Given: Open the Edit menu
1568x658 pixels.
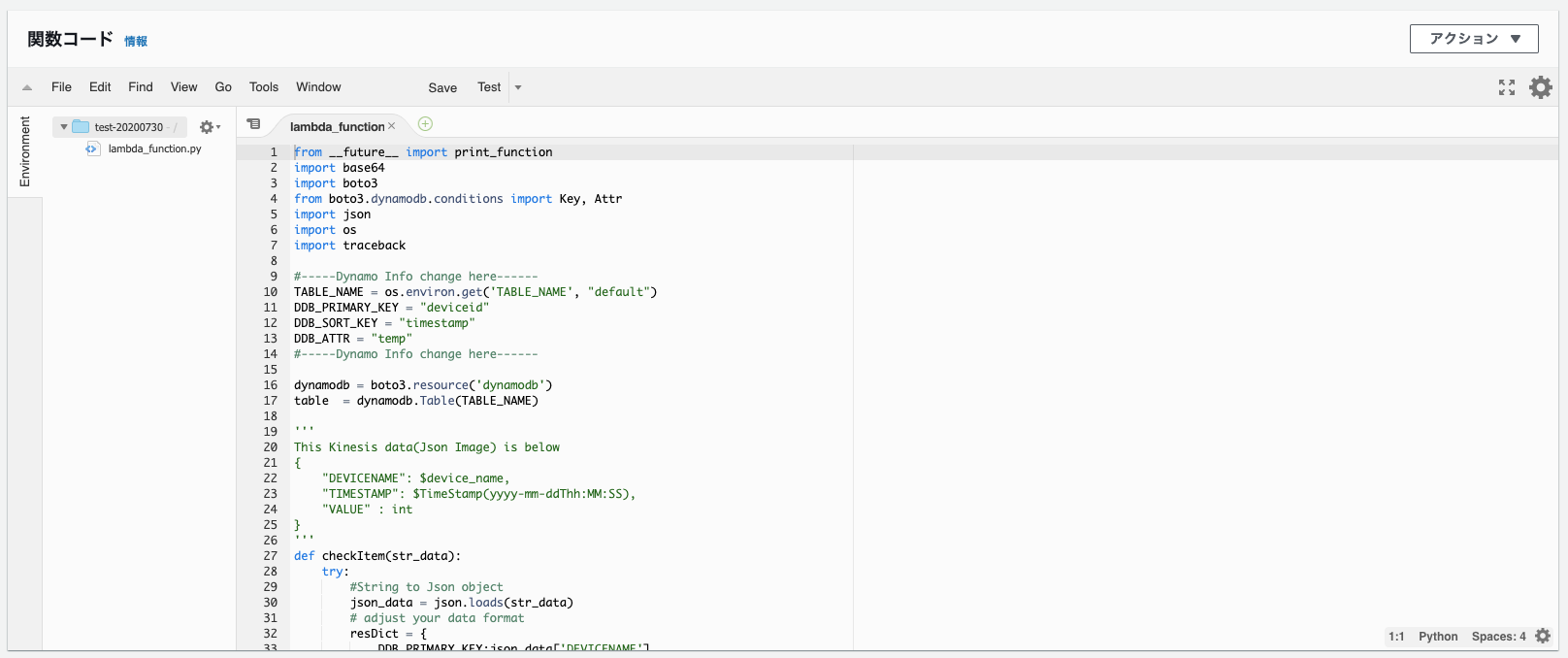Looking at the screenshot, I should pyautogui.click(x=100, y=87).
